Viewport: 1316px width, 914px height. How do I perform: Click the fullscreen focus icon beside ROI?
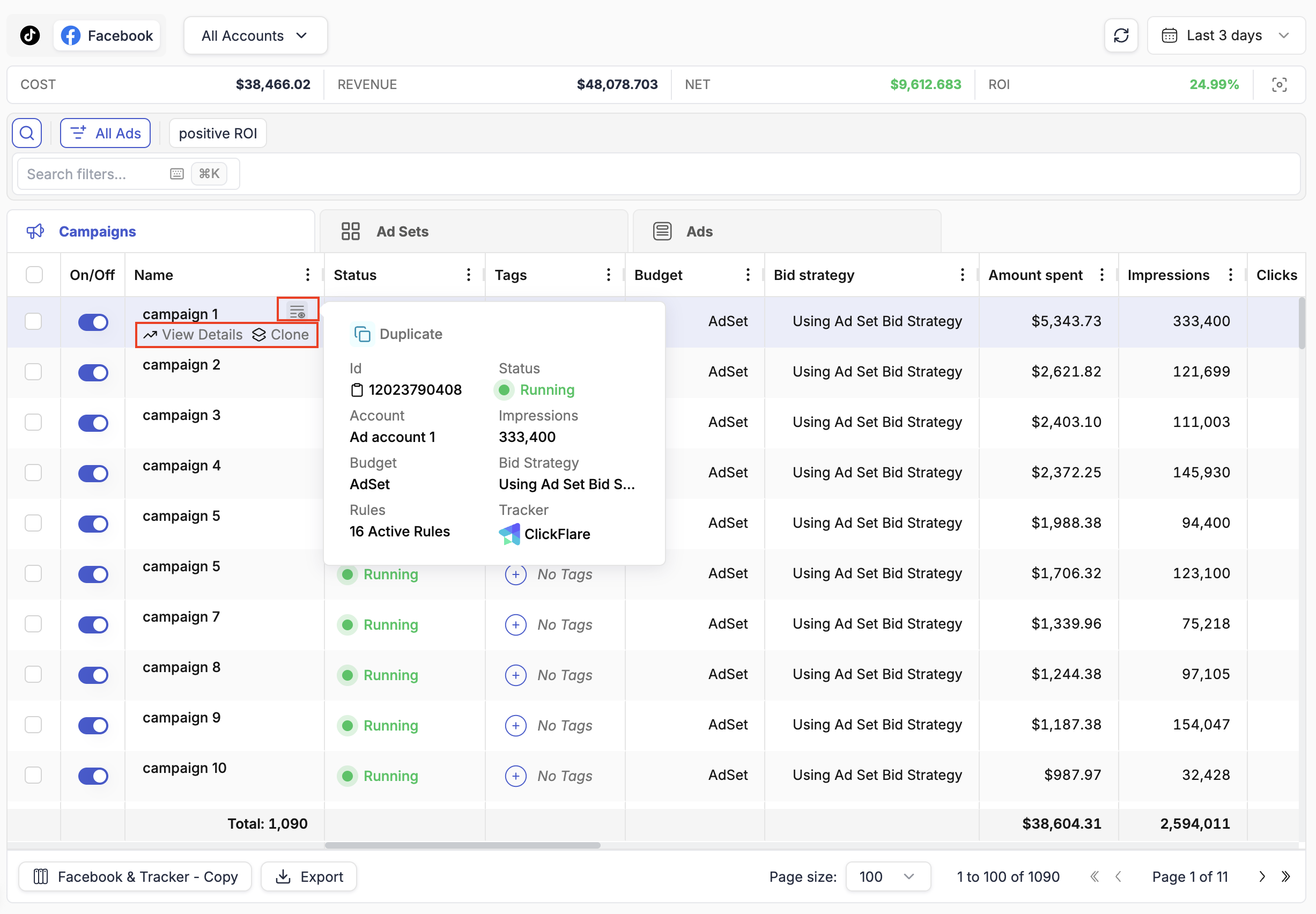tap(1279, 85)
